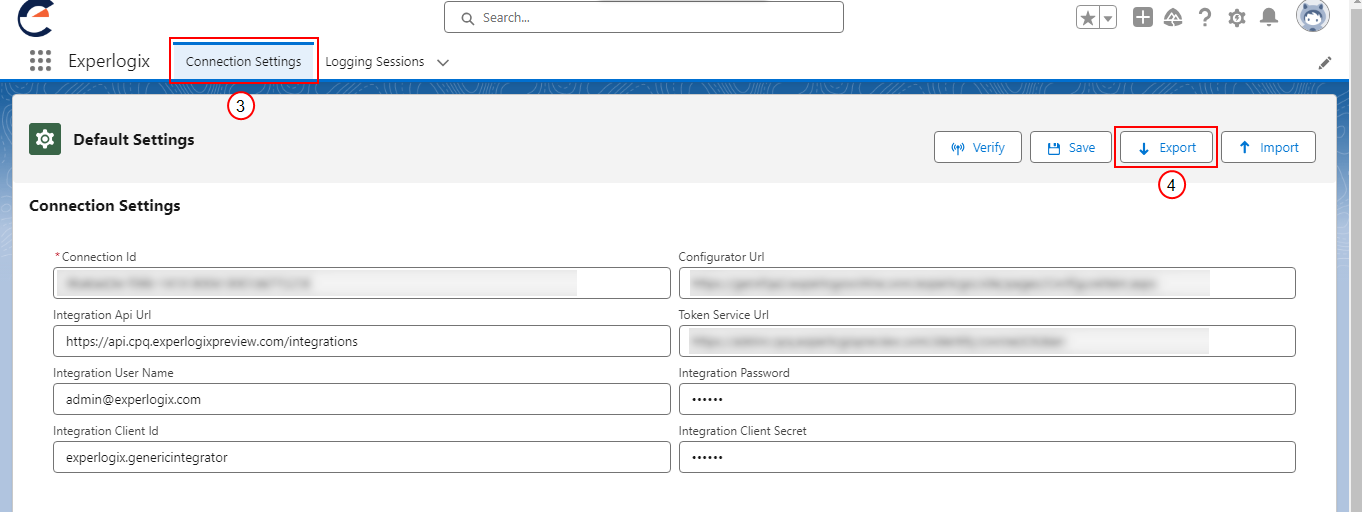The image size is (1362, 512).
Task: Click the pencil edit navigation icon
Action: click(1325, 62)
